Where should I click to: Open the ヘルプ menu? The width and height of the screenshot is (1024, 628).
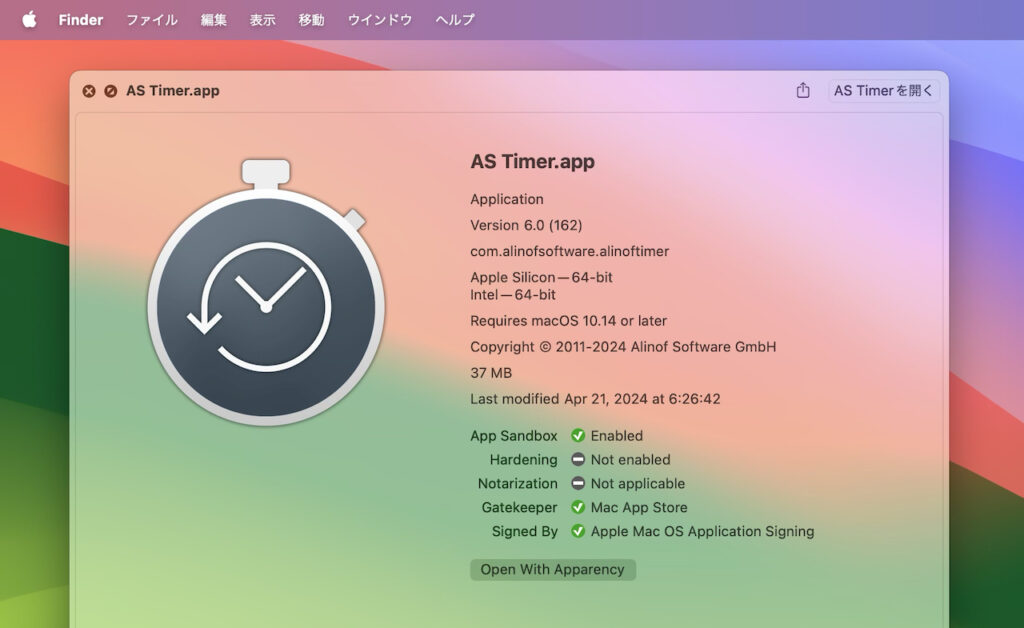tap(455, 19)
